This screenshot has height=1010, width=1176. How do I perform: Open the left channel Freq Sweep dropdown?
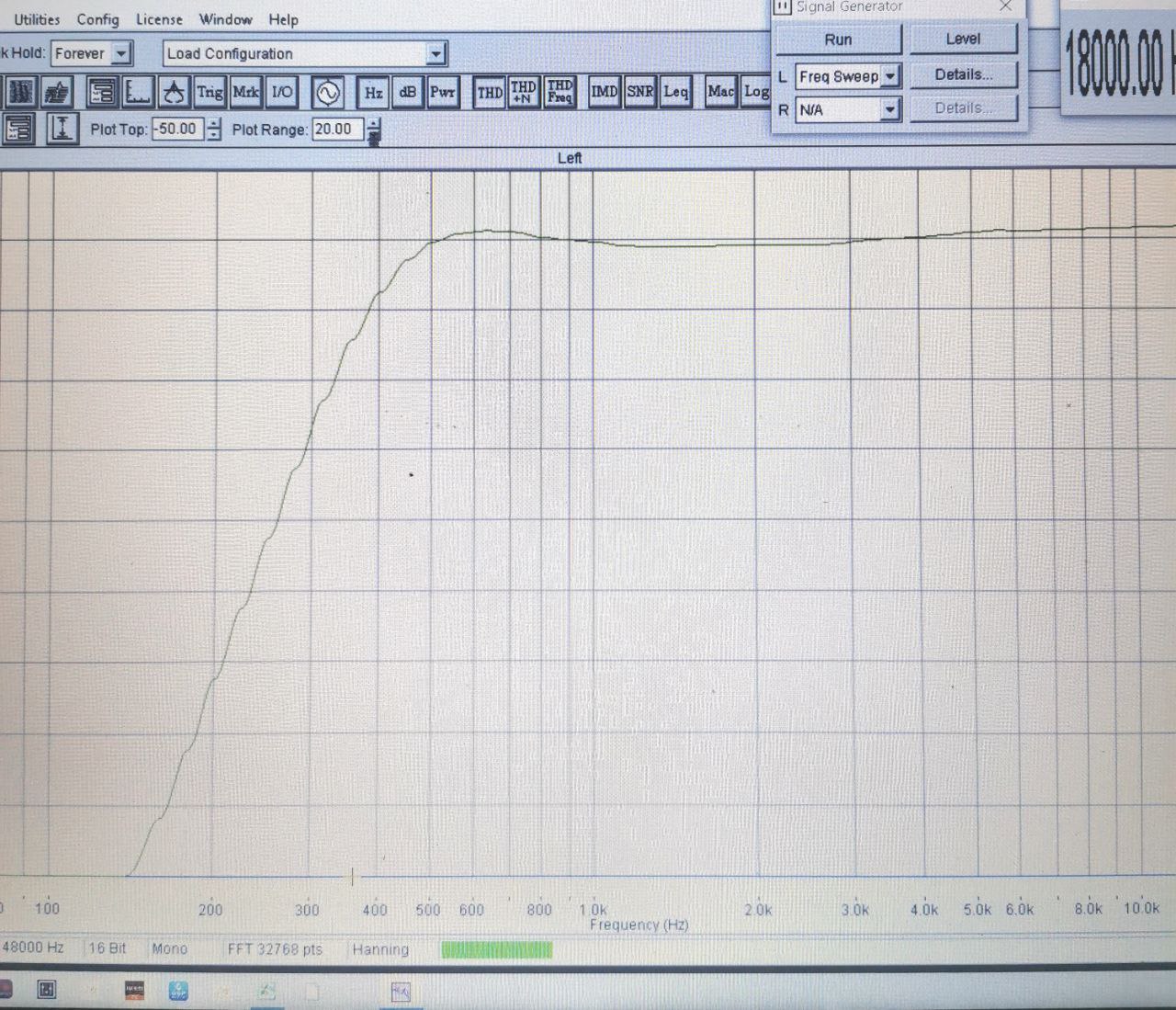pyautogui.click(x=889, y=76)
